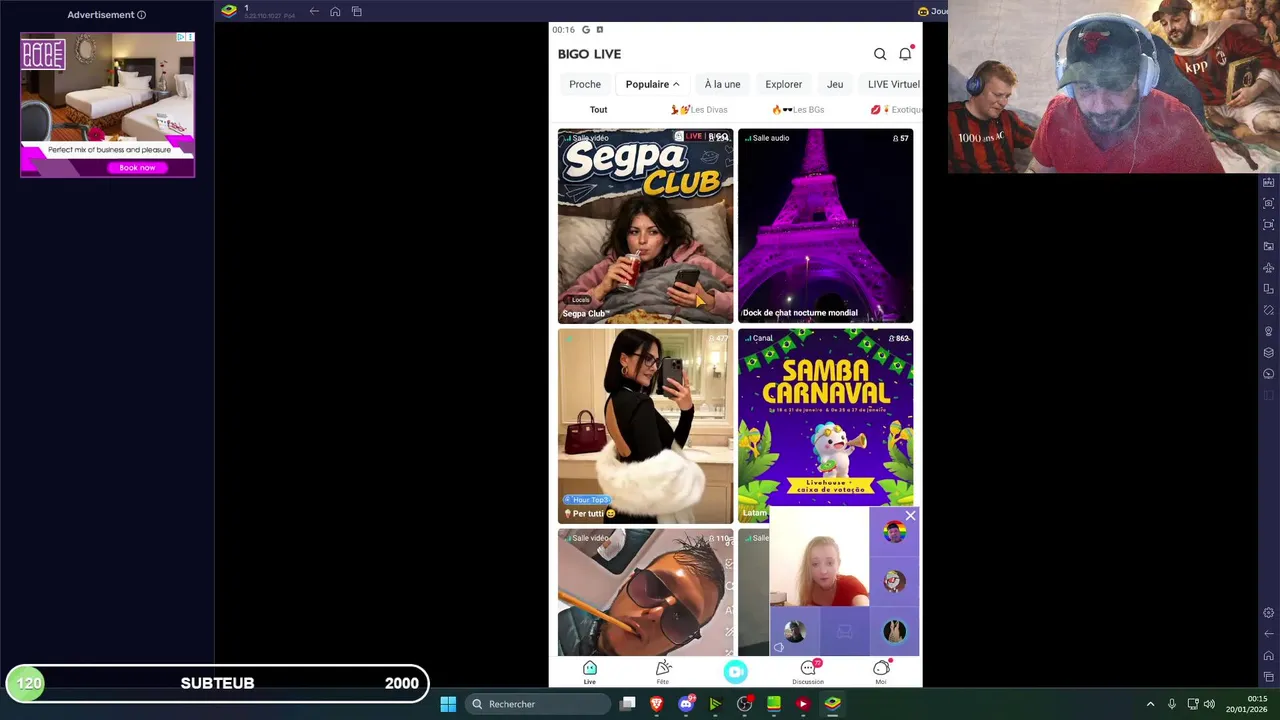This screenshot has width=1280, height=720.
Task: Open the OBS Studio taskbar icon
Action: tap(744, 704)
